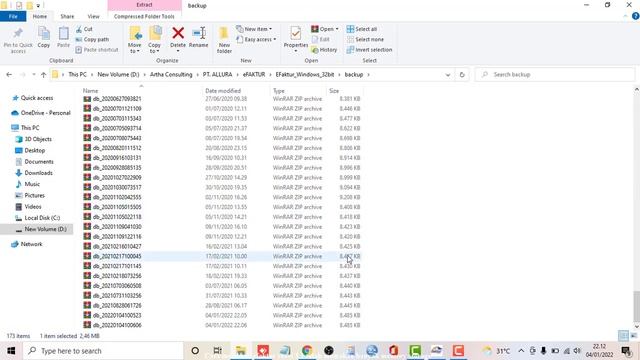Screen dimensions: 640x360
Task: Open the notification center icon
Action: click(627, 351)
